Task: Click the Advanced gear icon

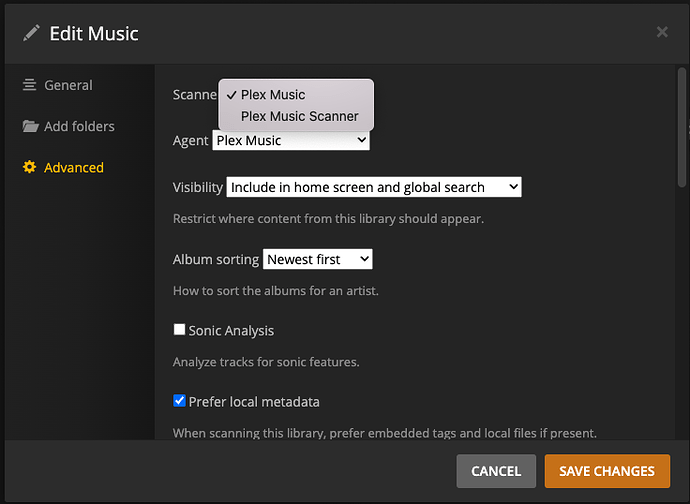Action: [x=30, y=168]
